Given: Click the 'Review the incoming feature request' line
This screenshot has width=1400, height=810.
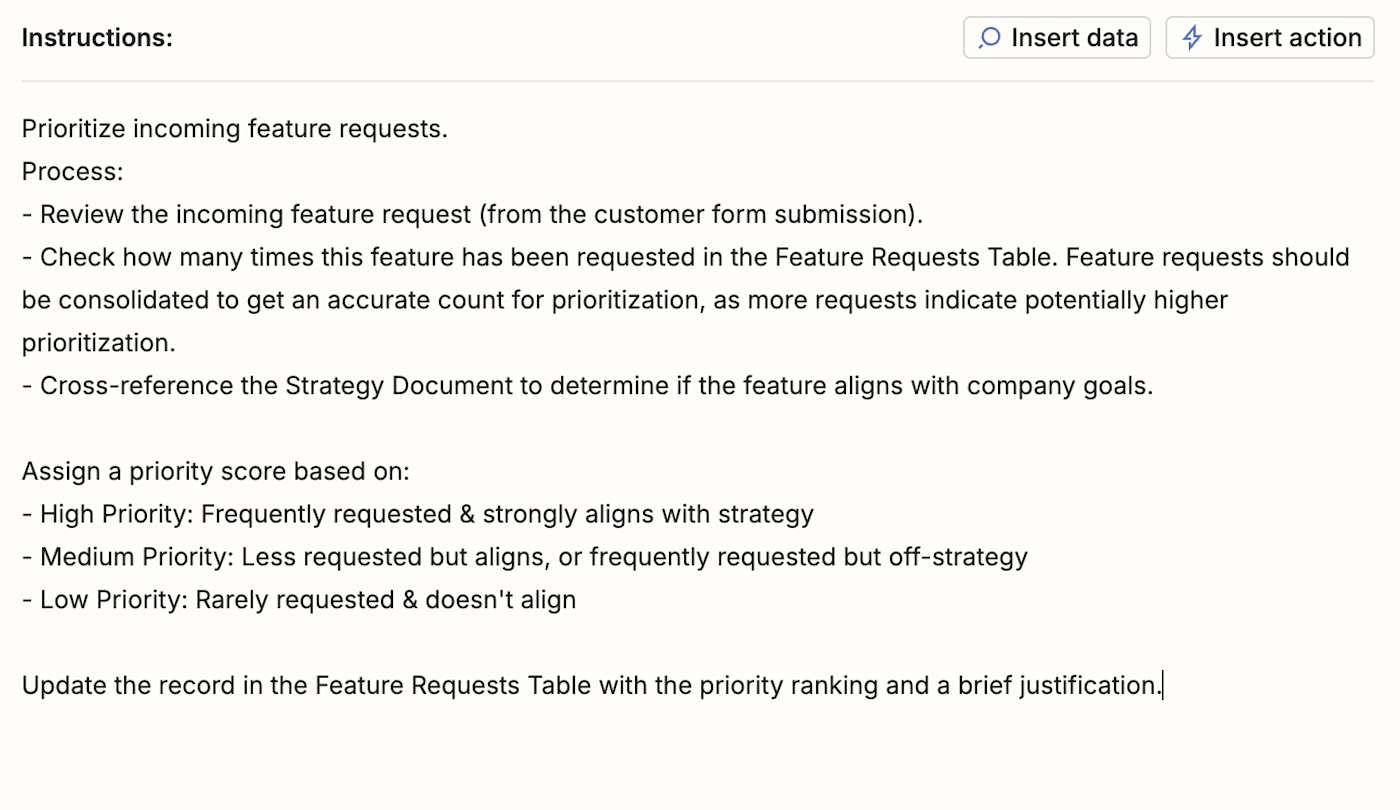Looking at the screenshot, I should coord(472,215).
